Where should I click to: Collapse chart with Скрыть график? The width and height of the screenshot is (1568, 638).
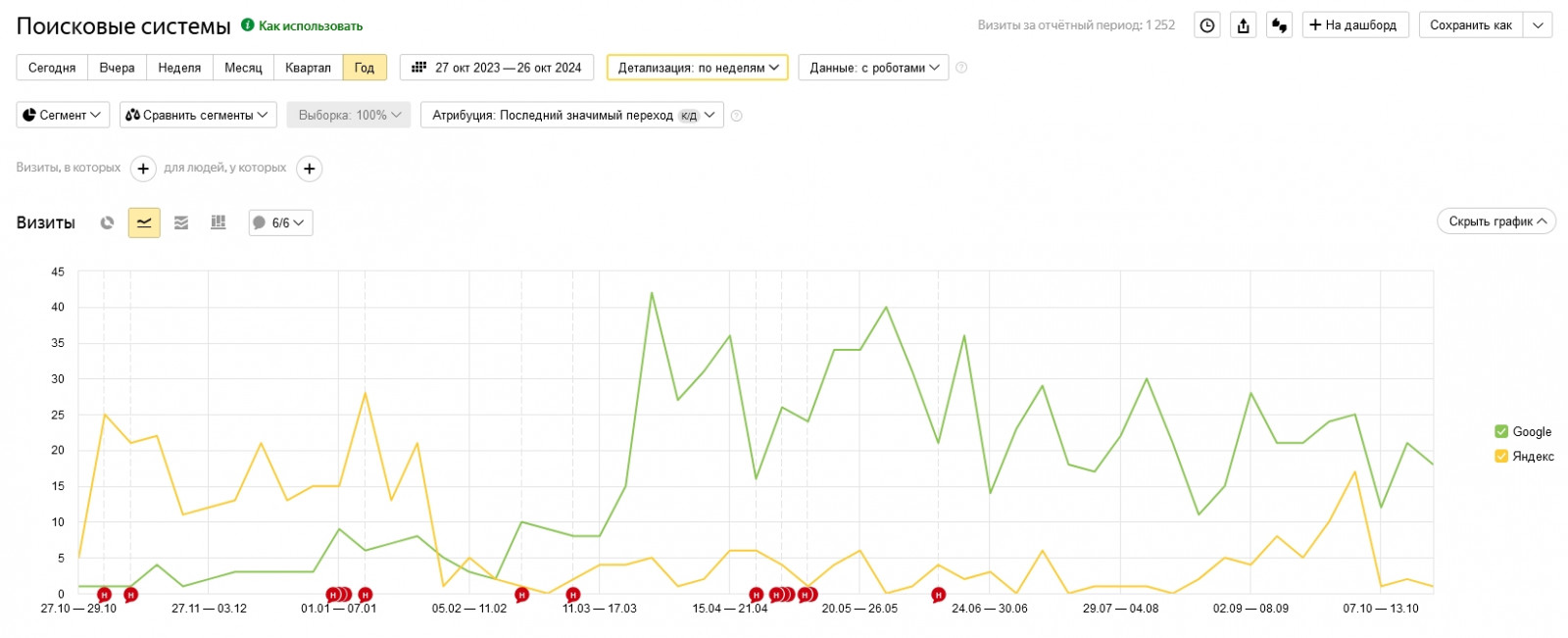pyautogui.click(x=1495, y=221)
